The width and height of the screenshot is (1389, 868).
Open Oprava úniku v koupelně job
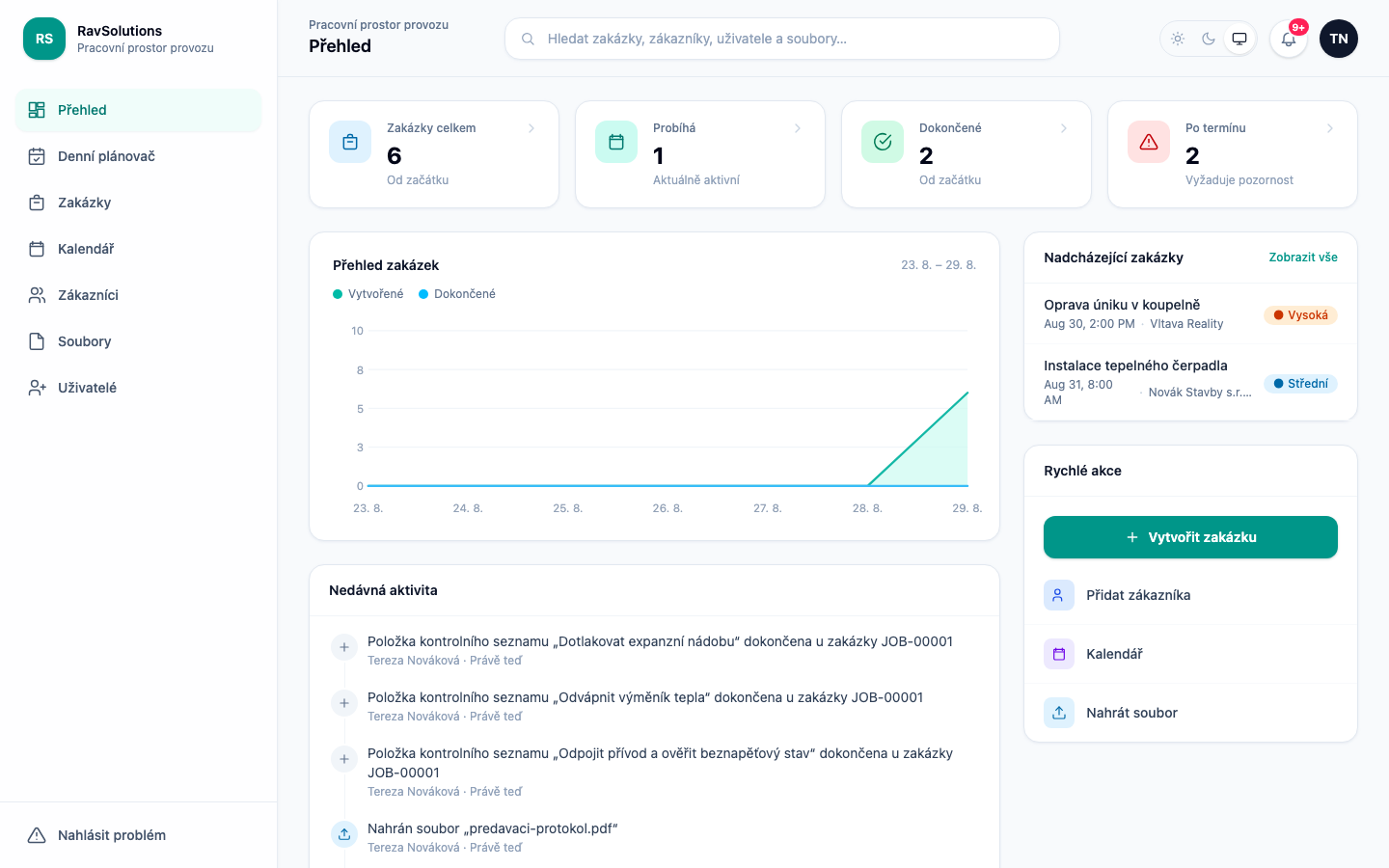pos(1190,314)
